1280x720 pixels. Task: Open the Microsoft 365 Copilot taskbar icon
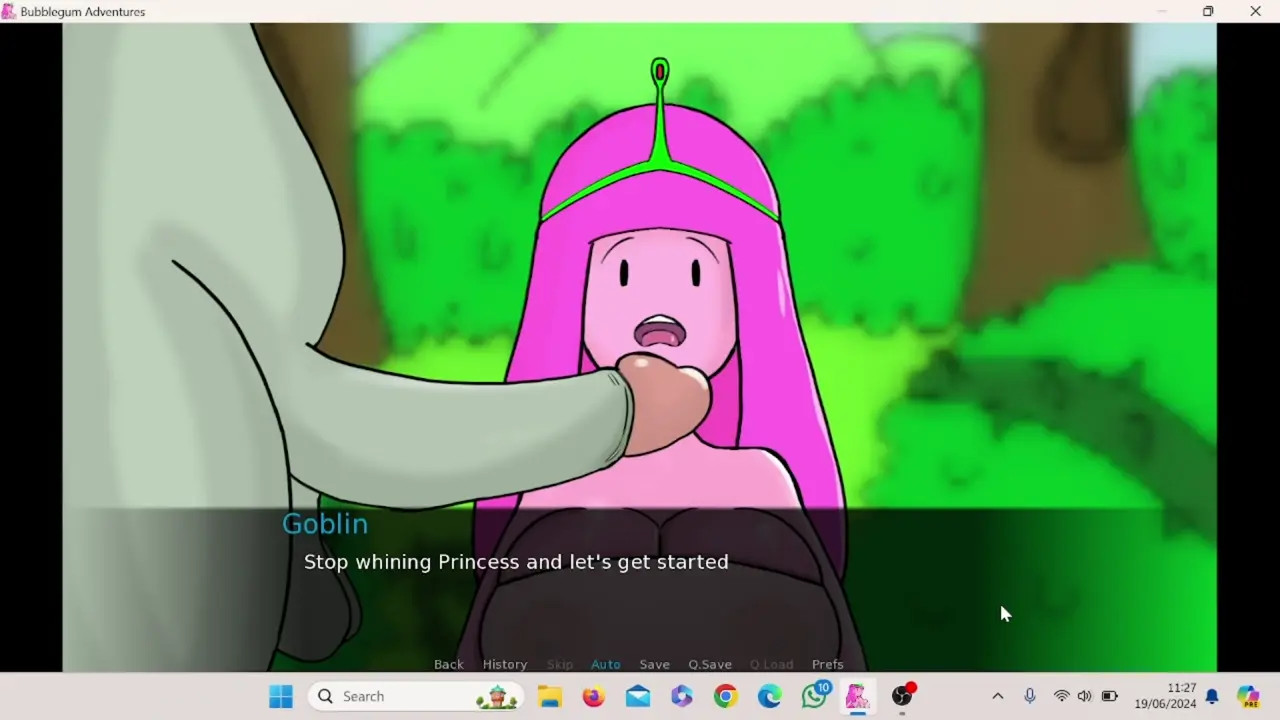(x=682, y=696)
